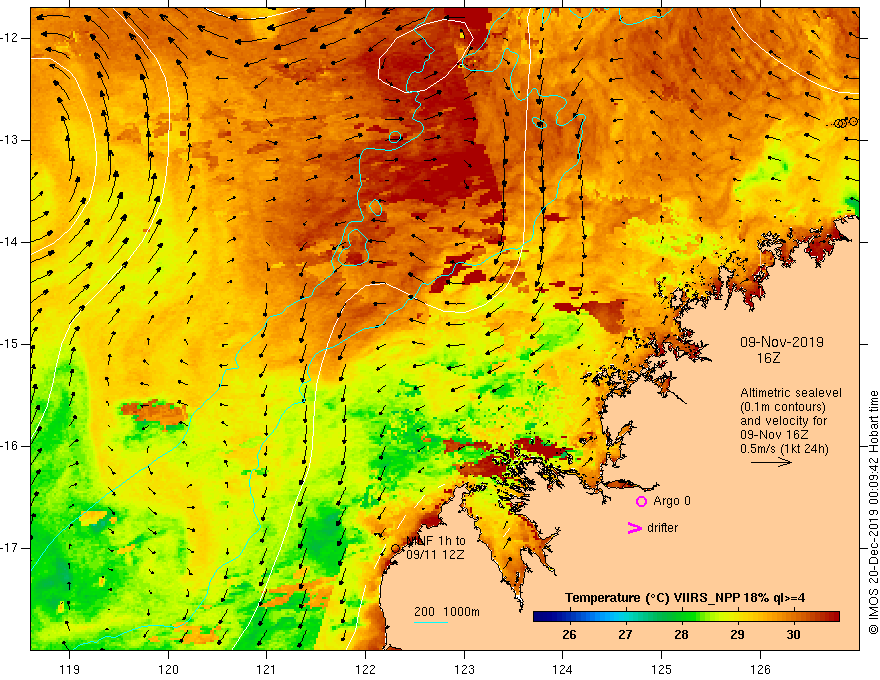Click the IMOS copyright timestamp text
The width and height of the screenshot is (880, 680).
pyautogui.click(x=873, y=513)
